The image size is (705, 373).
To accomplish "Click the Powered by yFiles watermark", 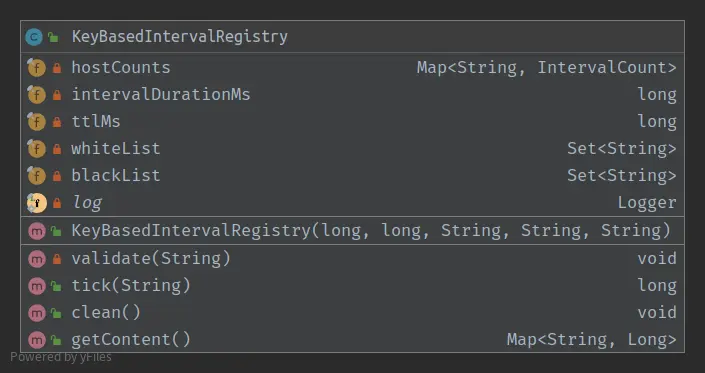I will pos(61,357).
